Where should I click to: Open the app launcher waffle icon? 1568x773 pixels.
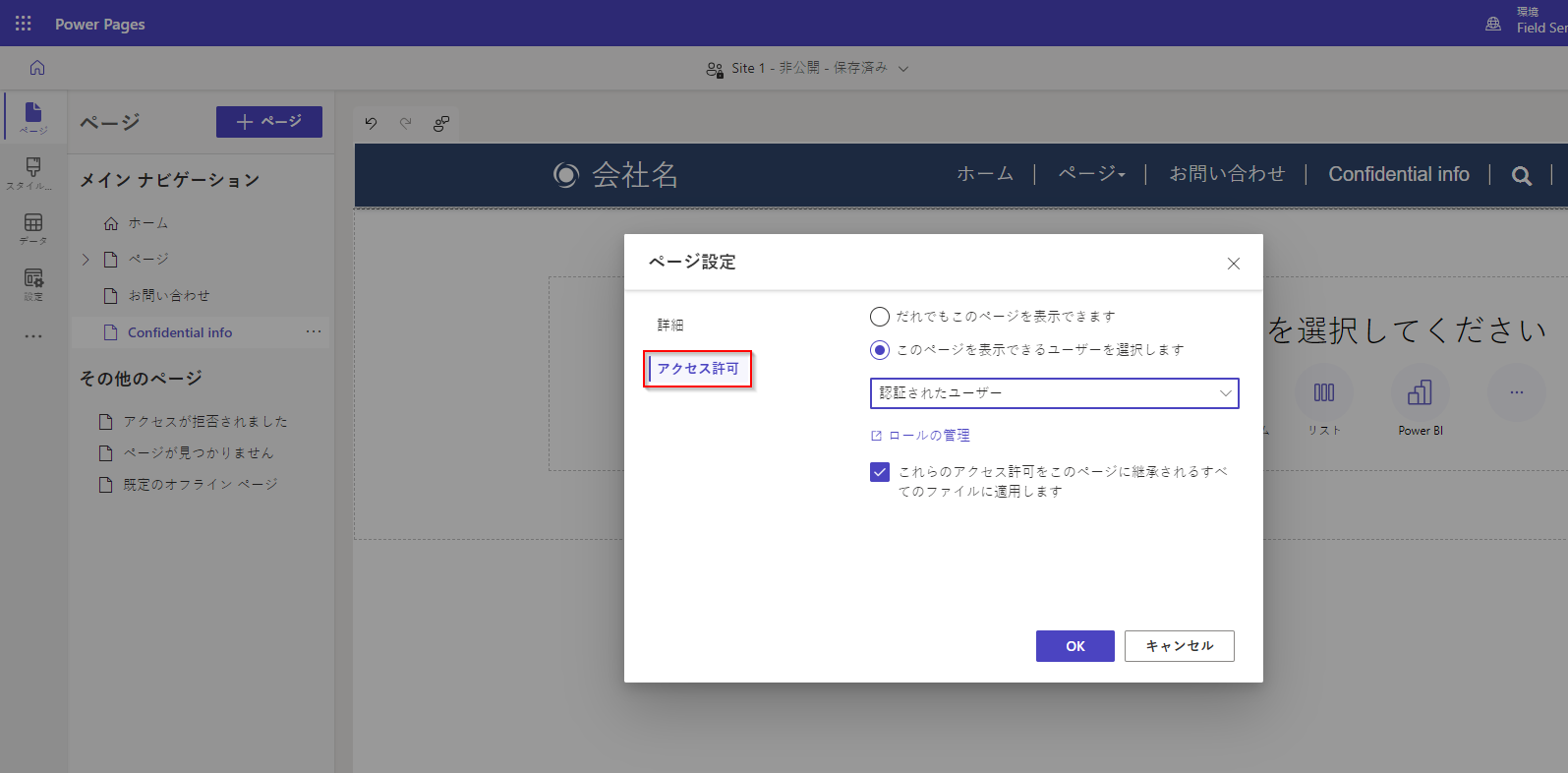[24, 24]
